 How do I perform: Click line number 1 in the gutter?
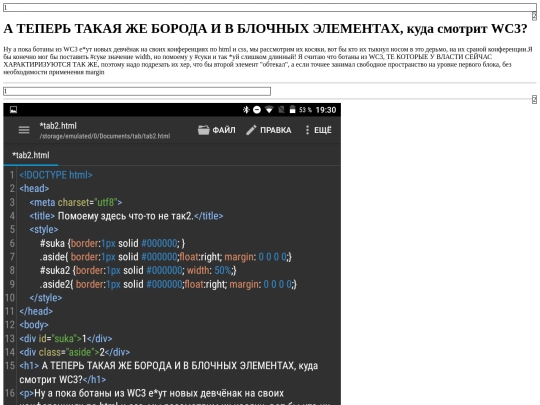coord(12,175)
